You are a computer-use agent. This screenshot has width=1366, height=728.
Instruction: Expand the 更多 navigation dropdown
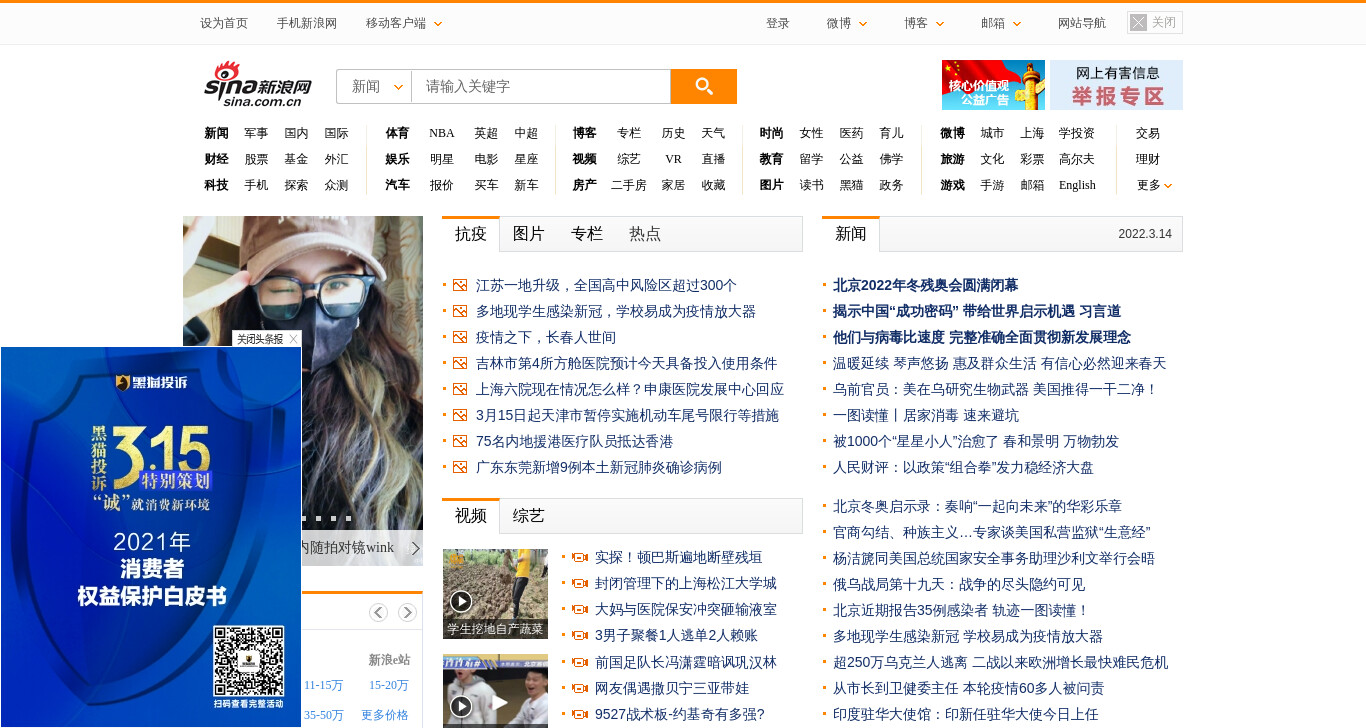point(1154,185)
